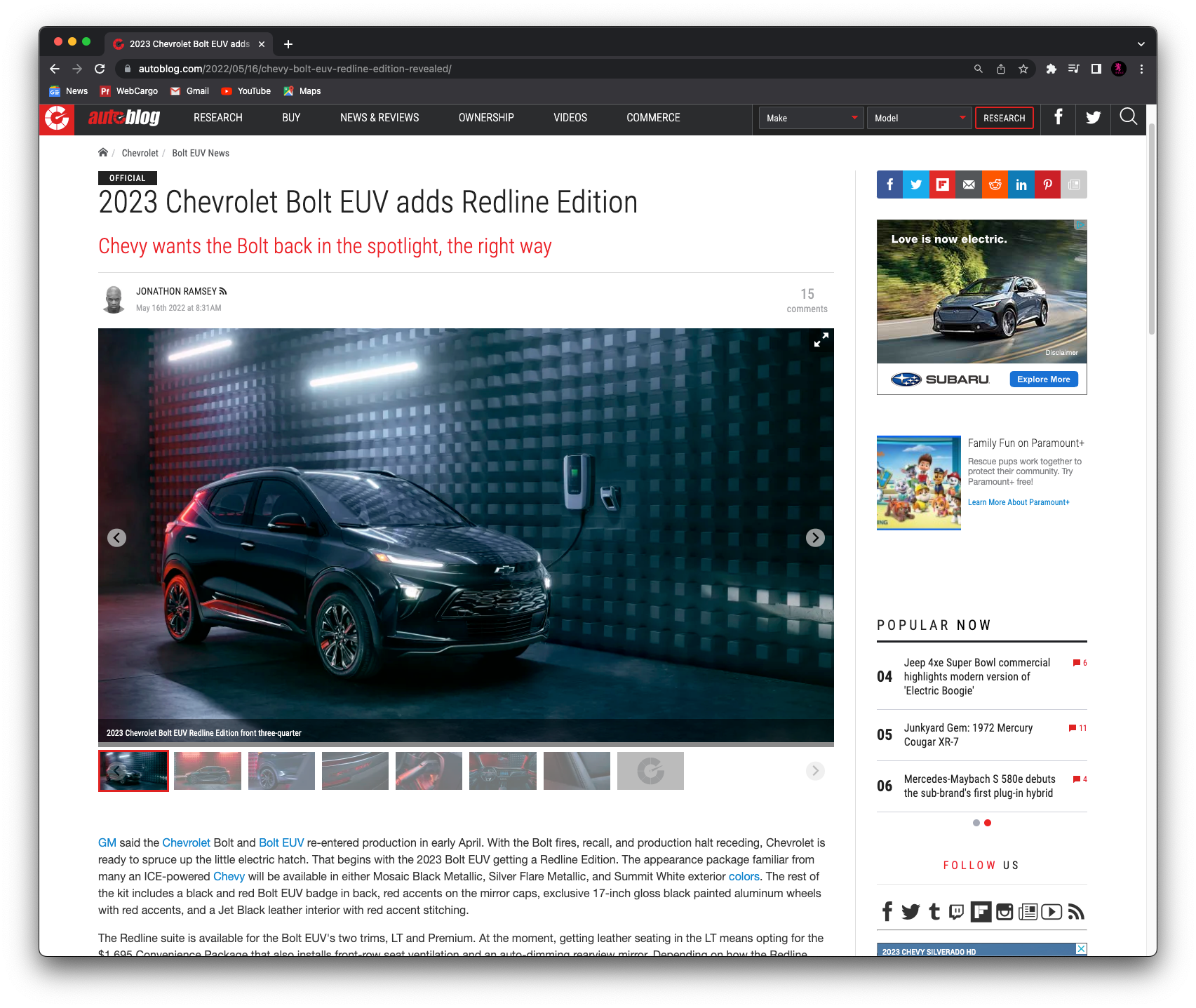This screenshot has height=1008, width=1196.
Task: Show previous gallery image
Action: pos(116,537)
